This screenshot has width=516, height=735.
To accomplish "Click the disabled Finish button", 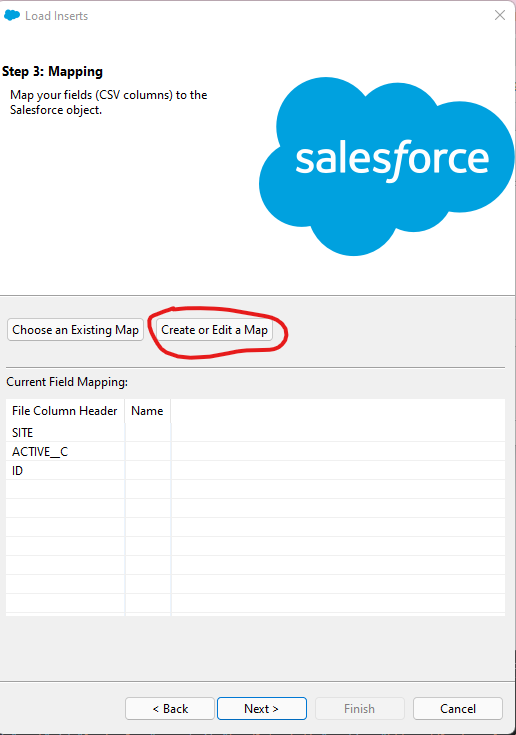I will [359, 708].
